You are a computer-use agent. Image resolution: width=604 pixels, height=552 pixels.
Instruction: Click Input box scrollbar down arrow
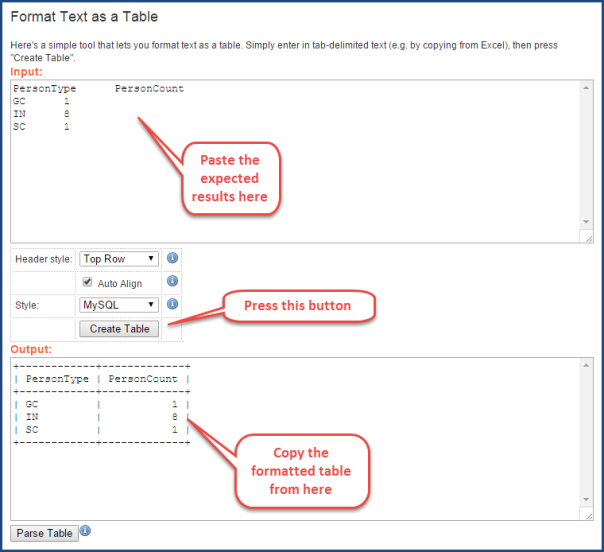pos(586,223)
